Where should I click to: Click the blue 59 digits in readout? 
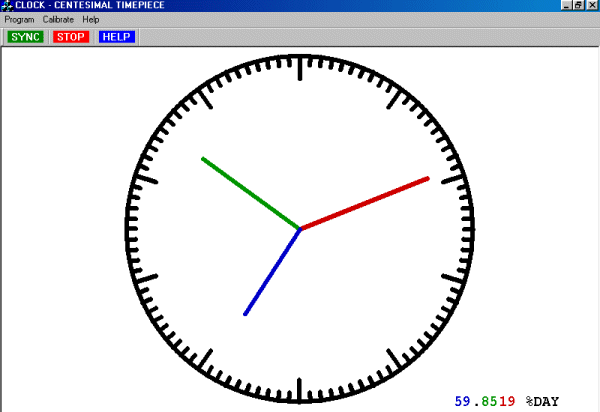click(462, 401)
